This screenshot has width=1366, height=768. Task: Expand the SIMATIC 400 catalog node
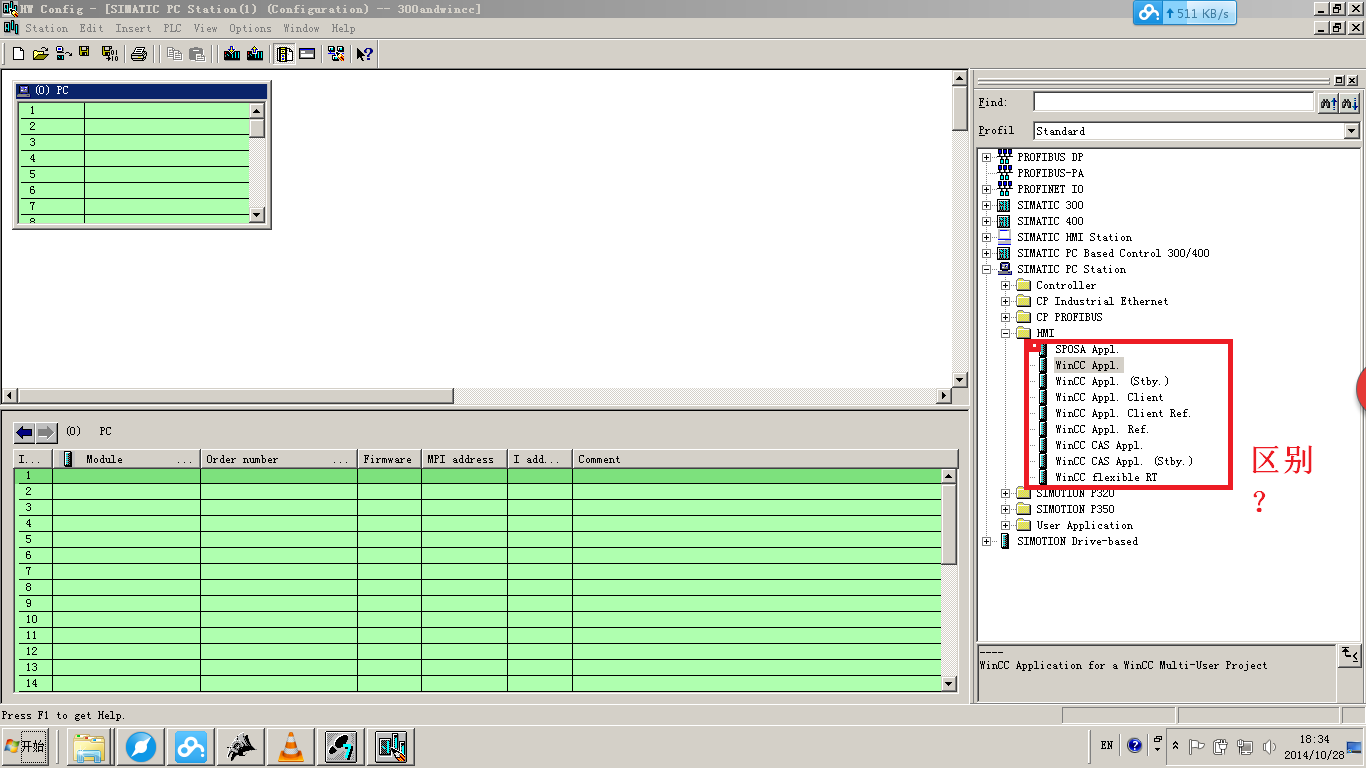pos(987,221)
